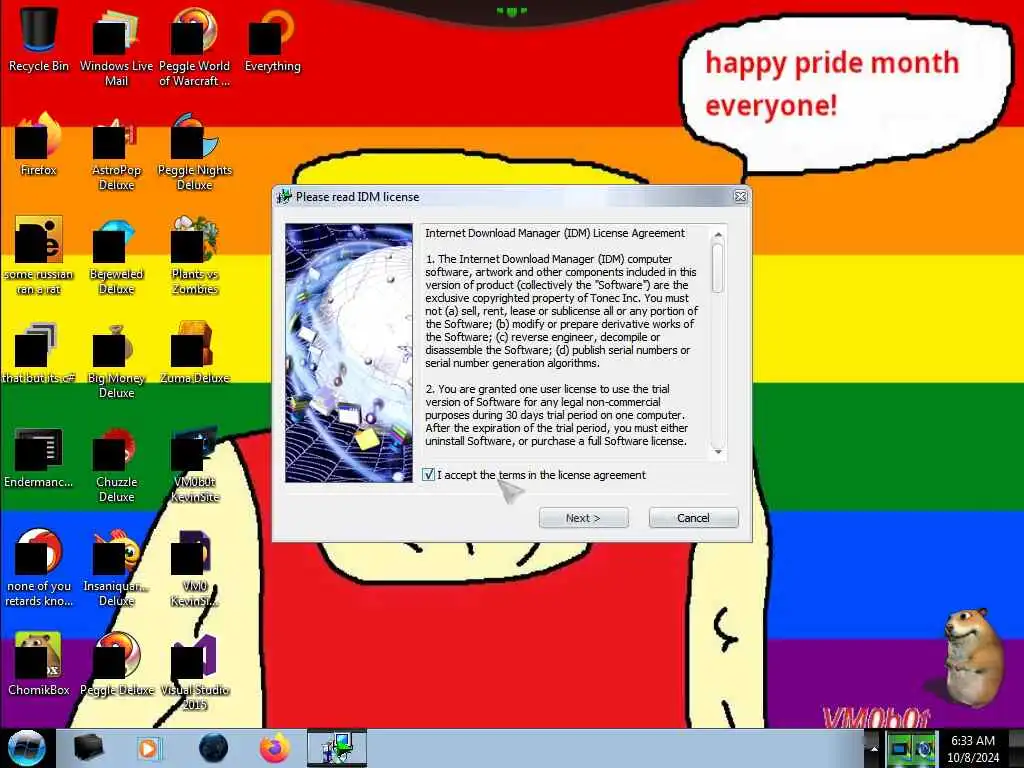Open the Recycle Bin desktop icon

[x=39, y=39]
